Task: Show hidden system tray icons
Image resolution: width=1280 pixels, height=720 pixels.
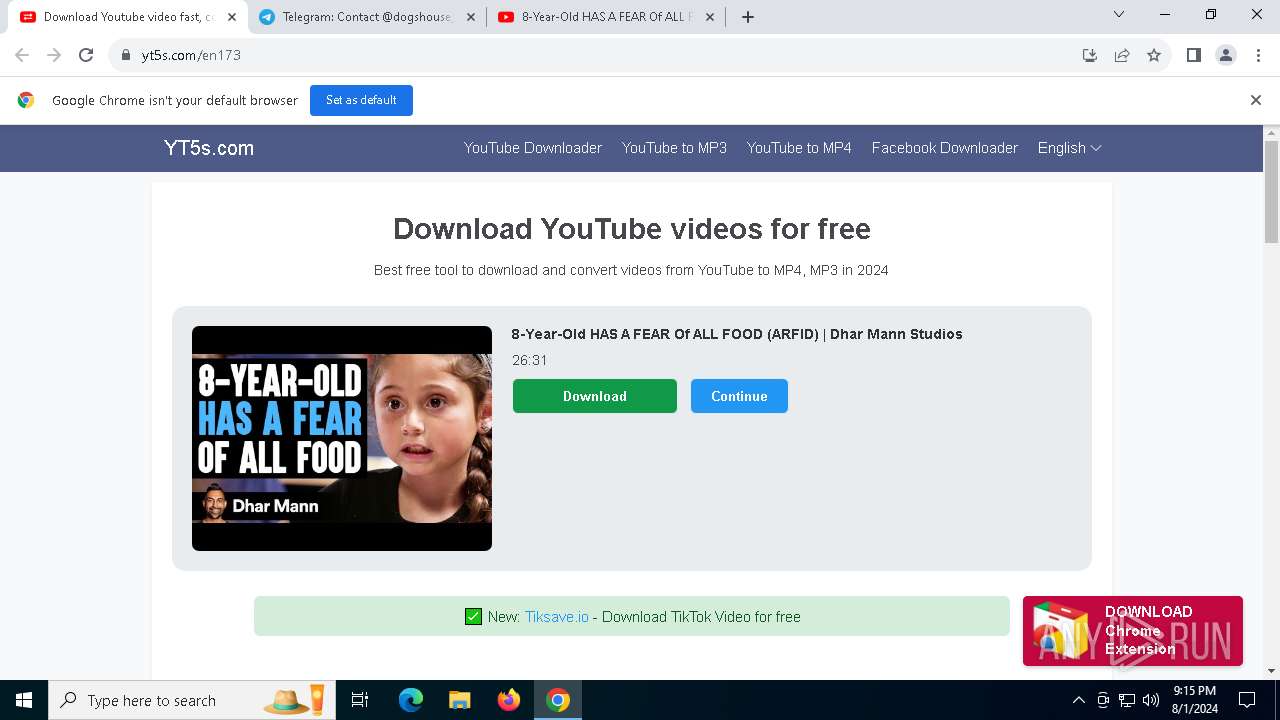Action: (x=1078, y=700)
